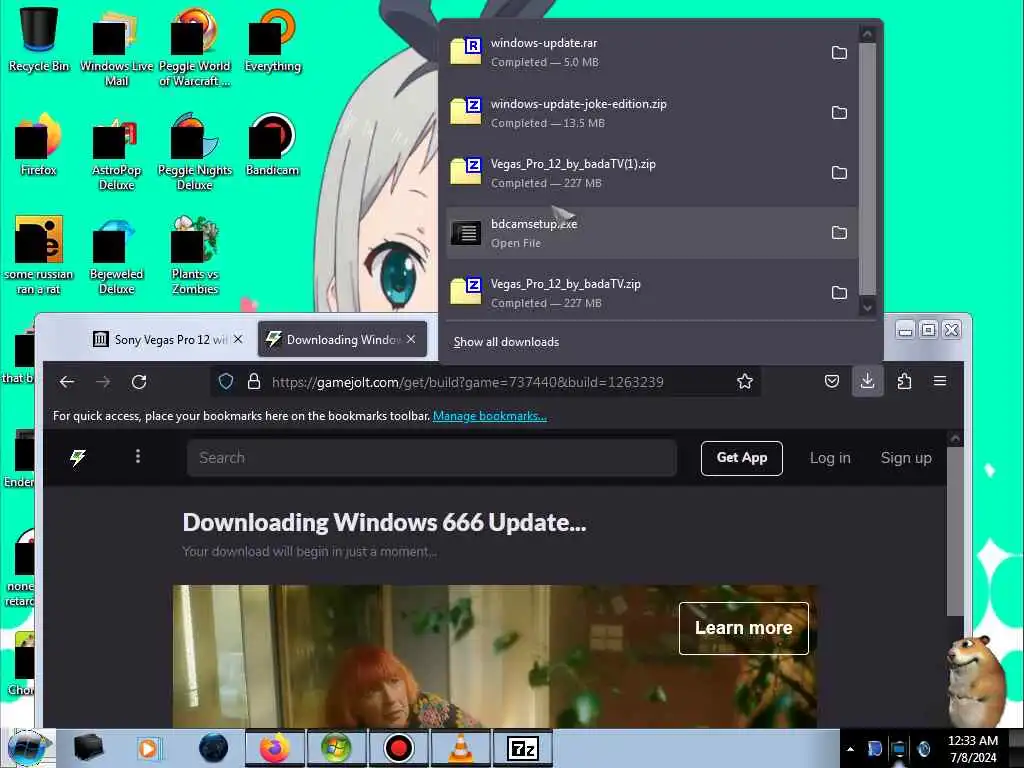Screen dimensions: 1024x768
Task: Click the Get App button
Action: 741,458
